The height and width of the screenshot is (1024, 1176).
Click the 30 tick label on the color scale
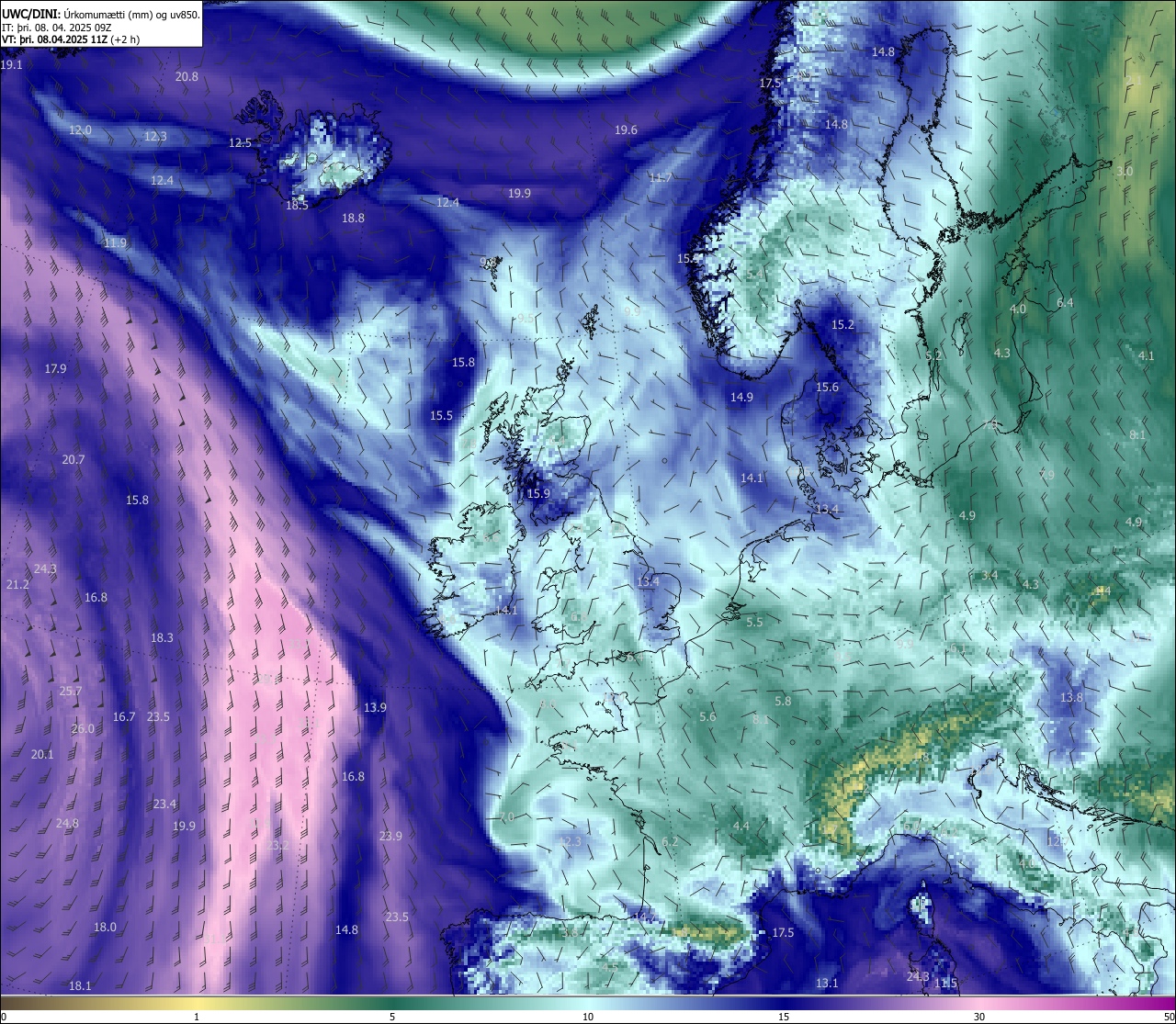tap(979, 1017)
